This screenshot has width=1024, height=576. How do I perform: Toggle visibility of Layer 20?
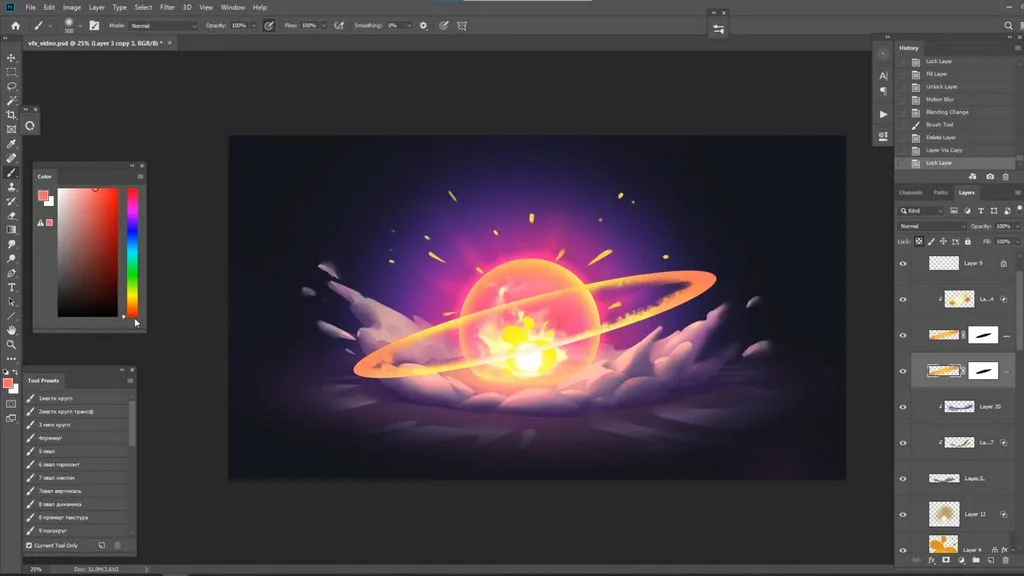(x=903, y=407)
